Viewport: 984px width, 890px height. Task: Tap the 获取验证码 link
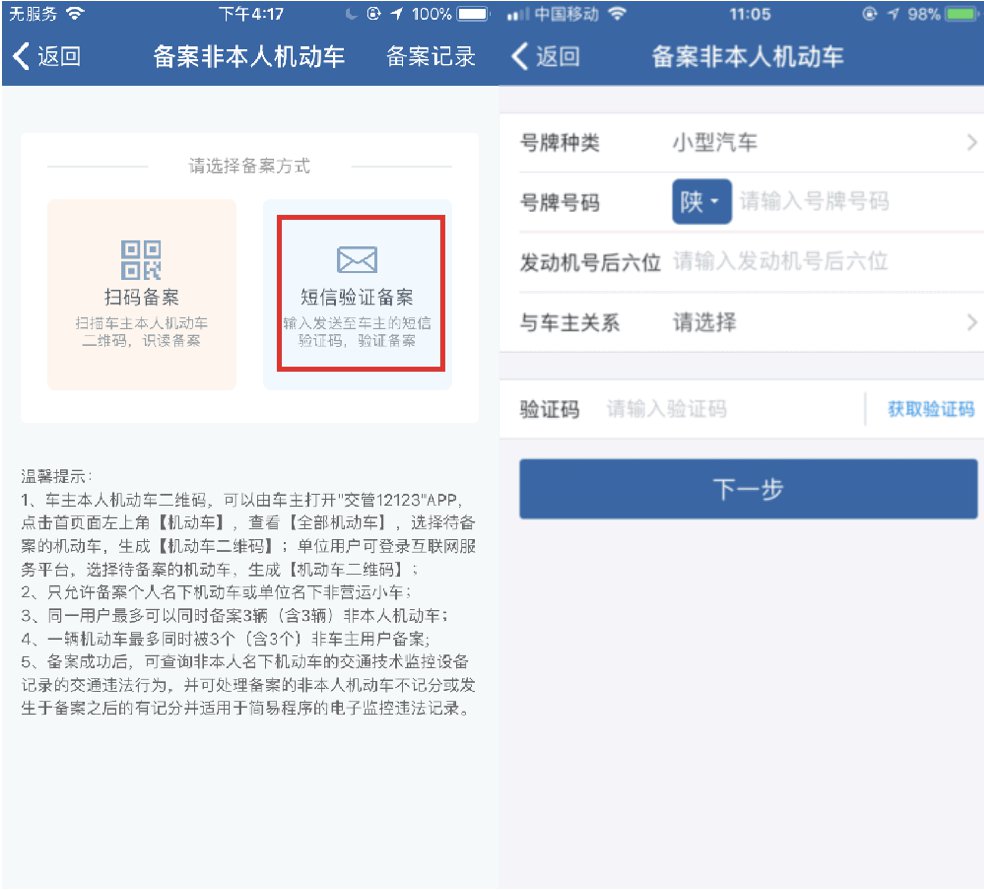point(930,409)
